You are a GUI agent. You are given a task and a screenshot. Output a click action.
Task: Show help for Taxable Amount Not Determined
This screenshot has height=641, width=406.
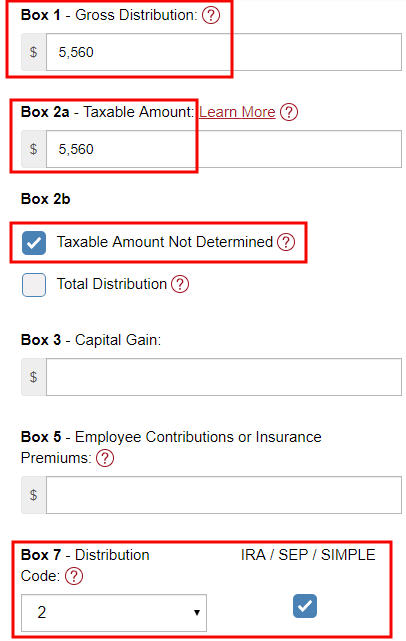tap(286, 242)
